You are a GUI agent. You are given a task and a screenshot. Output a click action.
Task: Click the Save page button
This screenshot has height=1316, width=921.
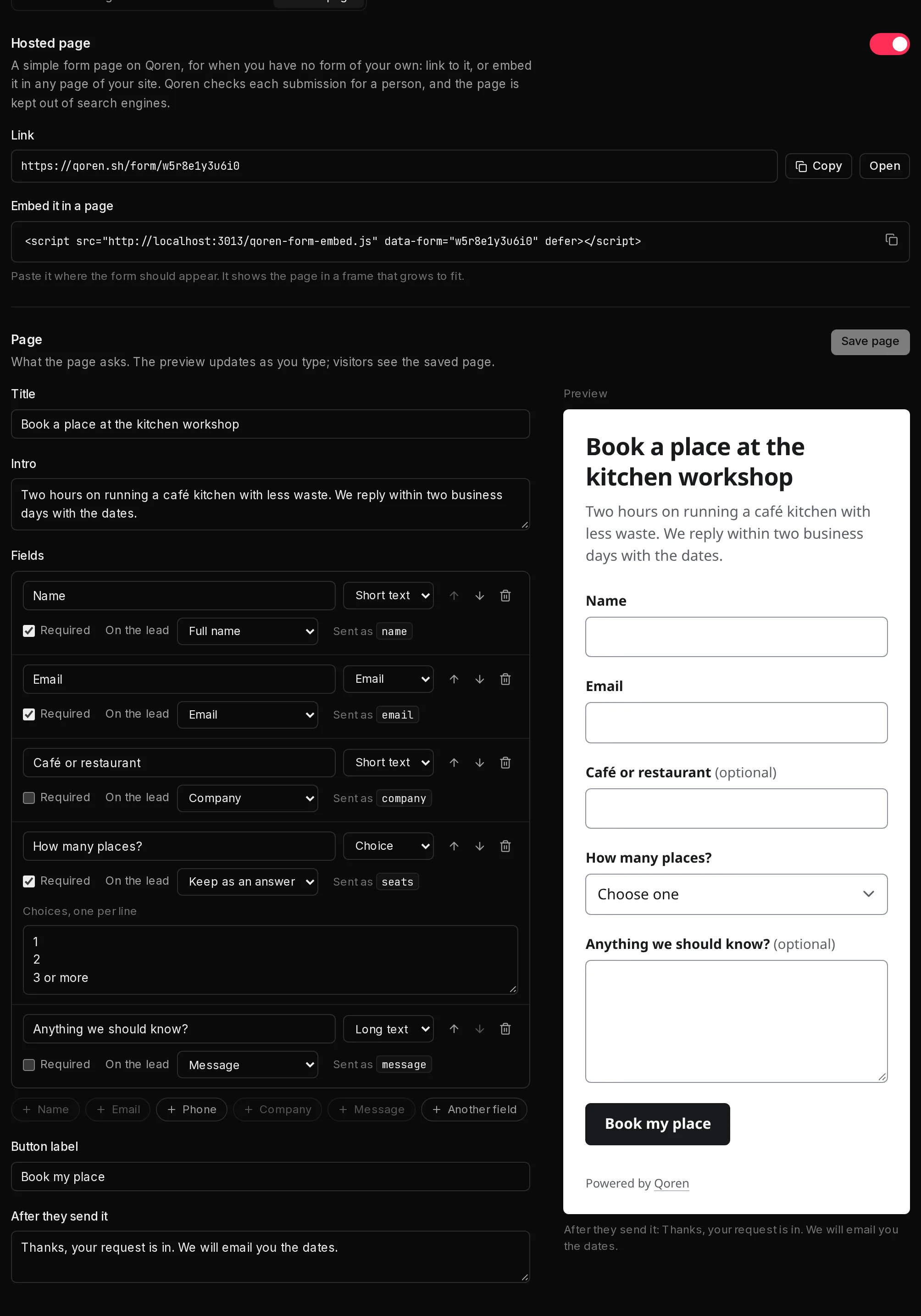pyautogui.click(x=870, y=341)
